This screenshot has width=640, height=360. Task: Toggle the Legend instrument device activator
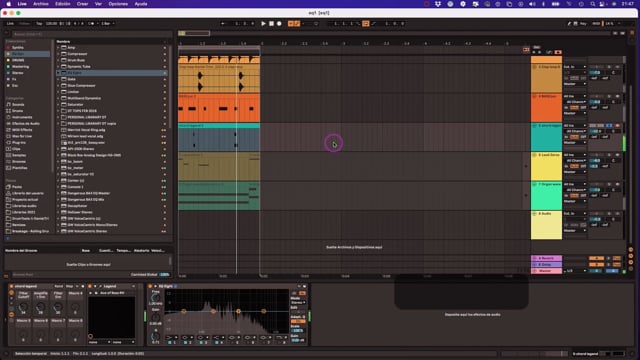click(90, 286)
